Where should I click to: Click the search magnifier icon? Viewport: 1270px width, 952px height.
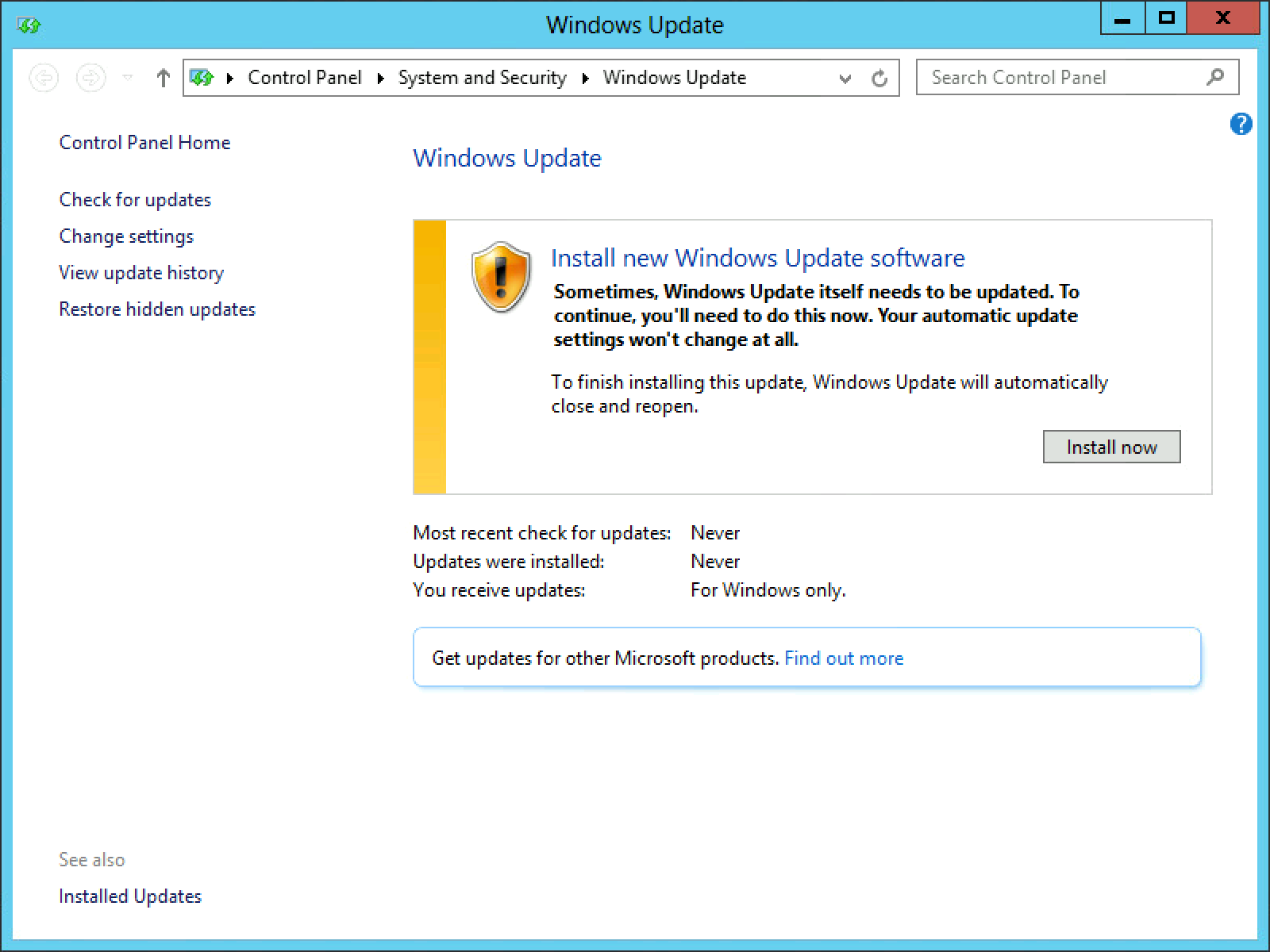click(x=1214, y=77)
